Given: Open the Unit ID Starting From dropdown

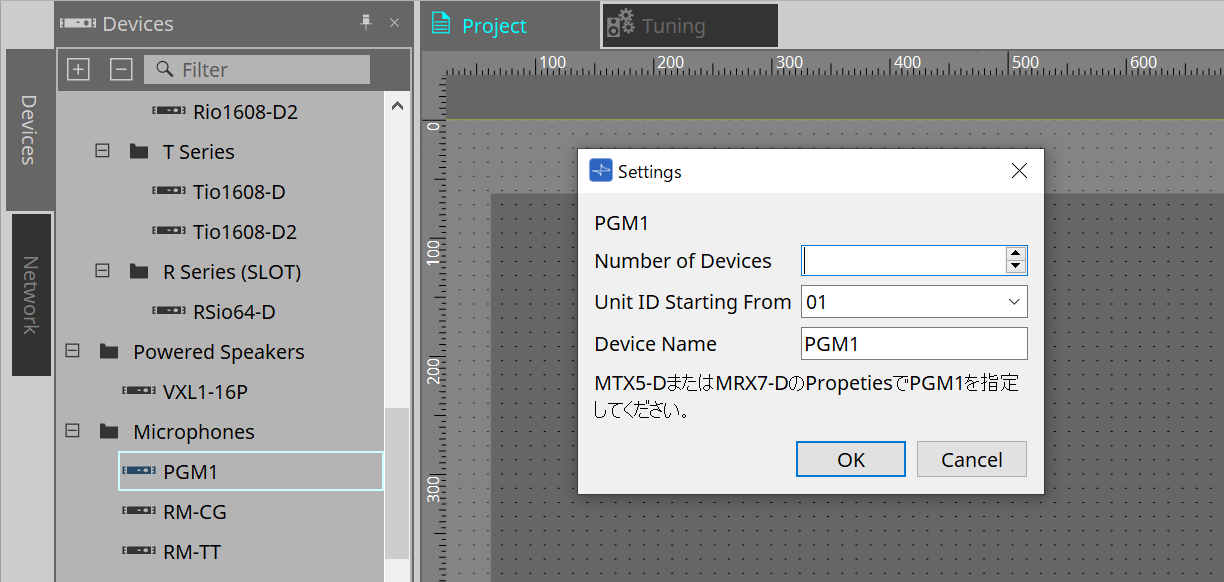Looking at the screenshot, I should coord(1015,301).
